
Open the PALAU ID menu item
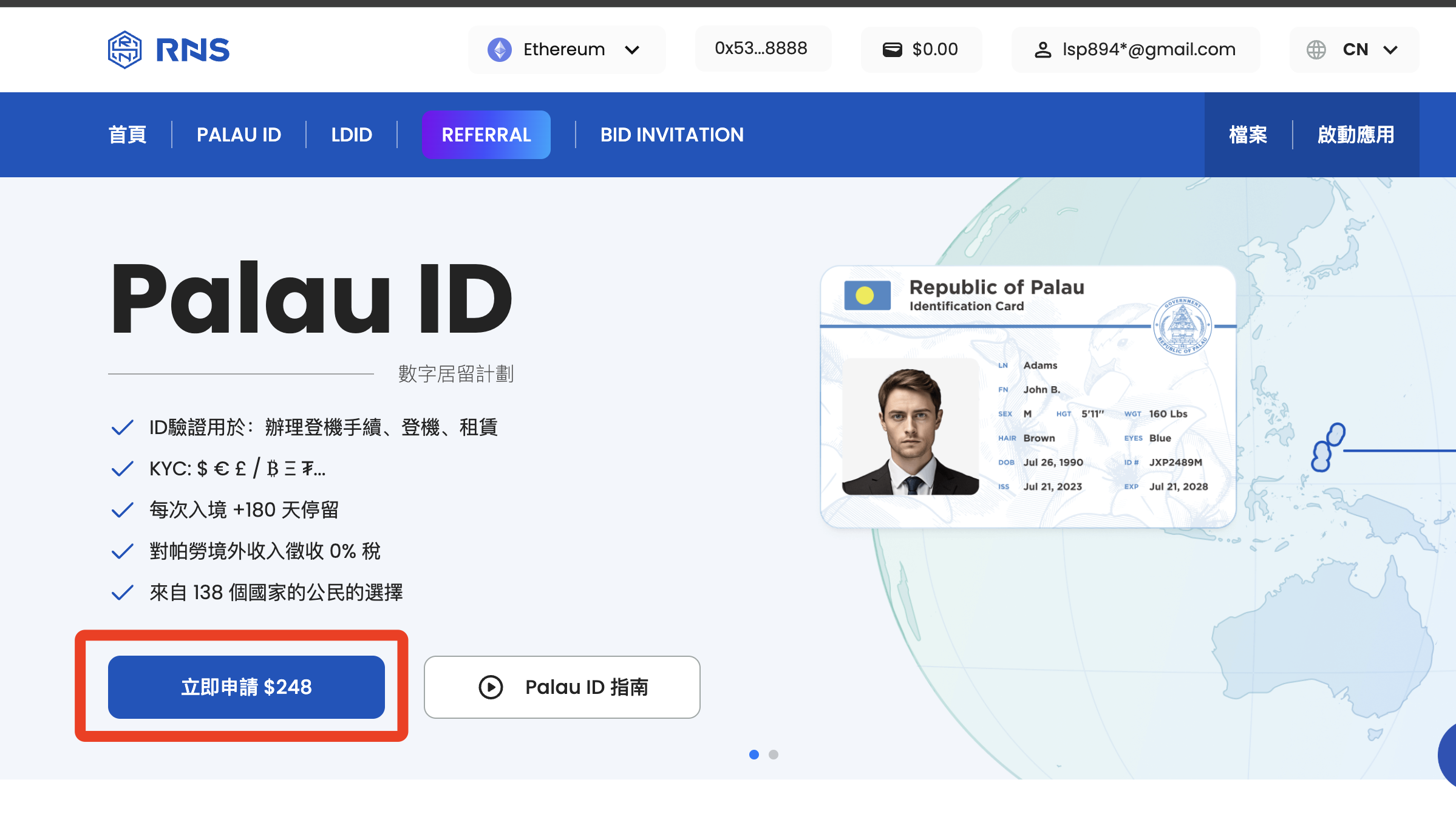tap(239, 135)
